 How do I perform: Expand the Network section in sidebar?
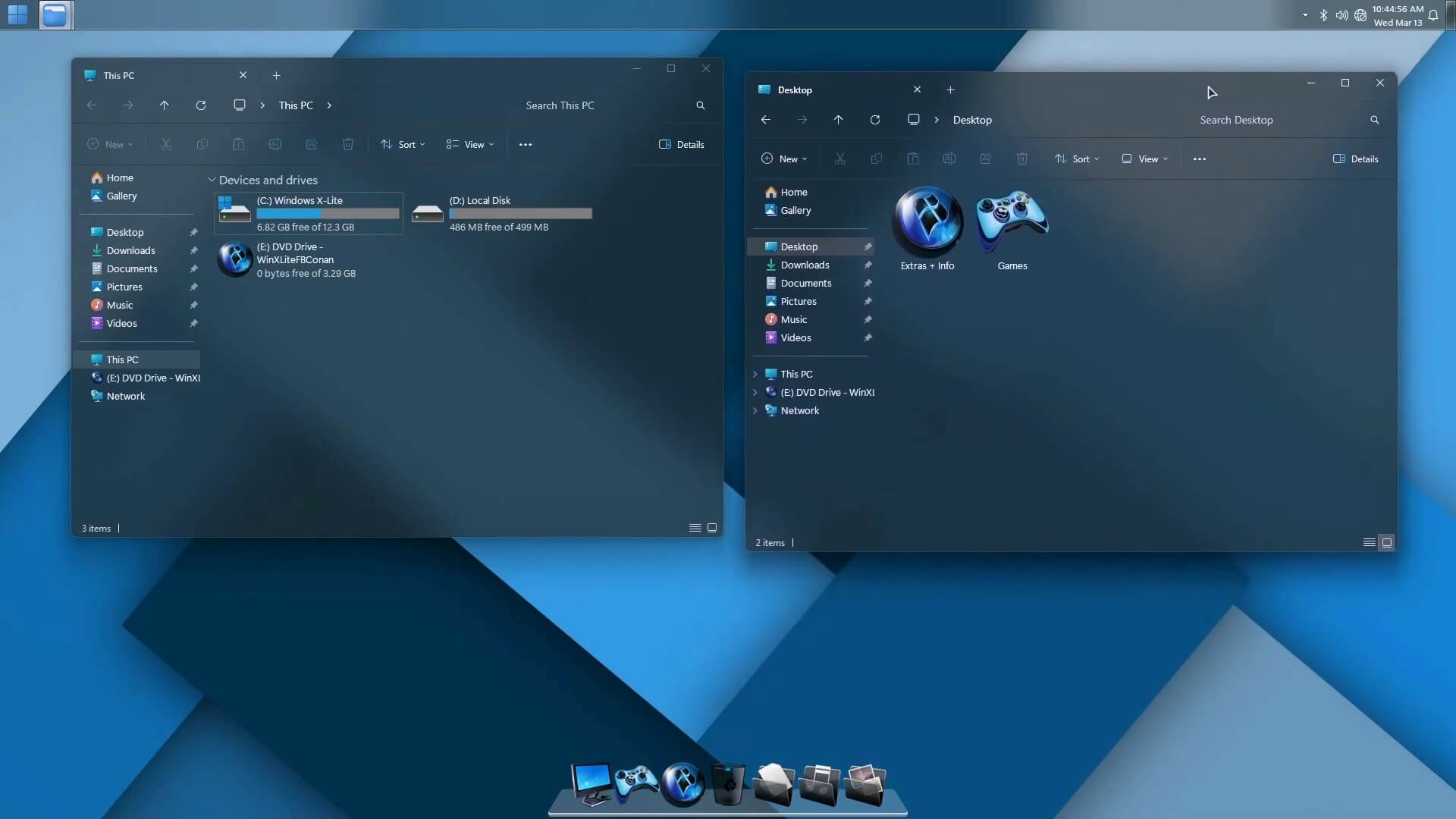(x=755, y=410)
